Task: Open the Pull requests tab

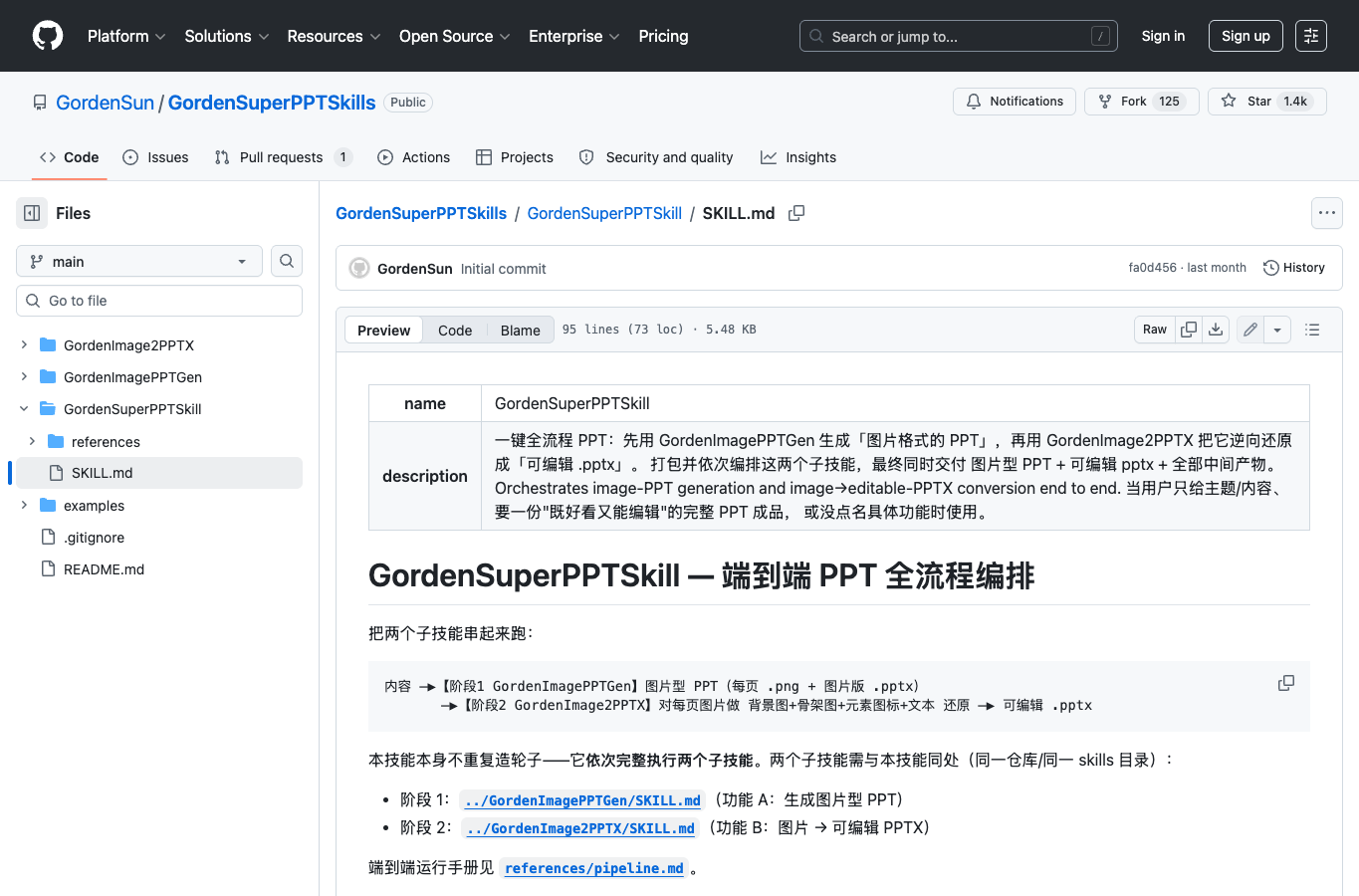Action: (x=283, y=157)
